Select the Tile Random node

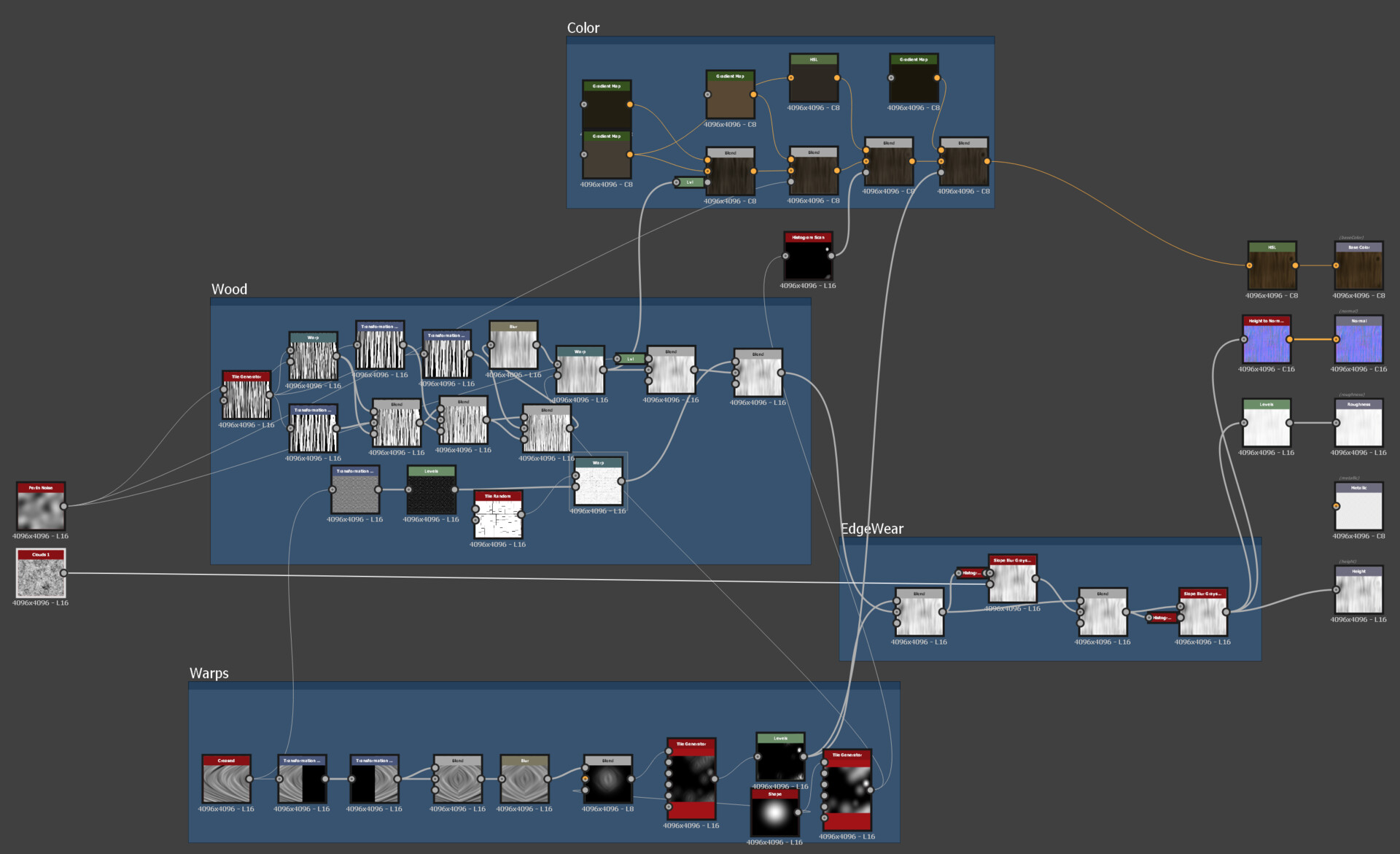(x=498, y=515)
